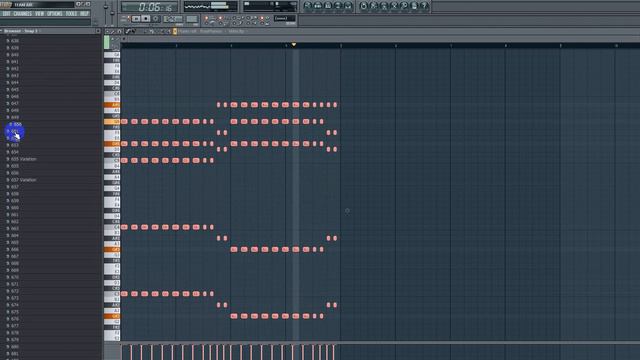
Task: Click the Play button in transport
Action: coord(136,19)
